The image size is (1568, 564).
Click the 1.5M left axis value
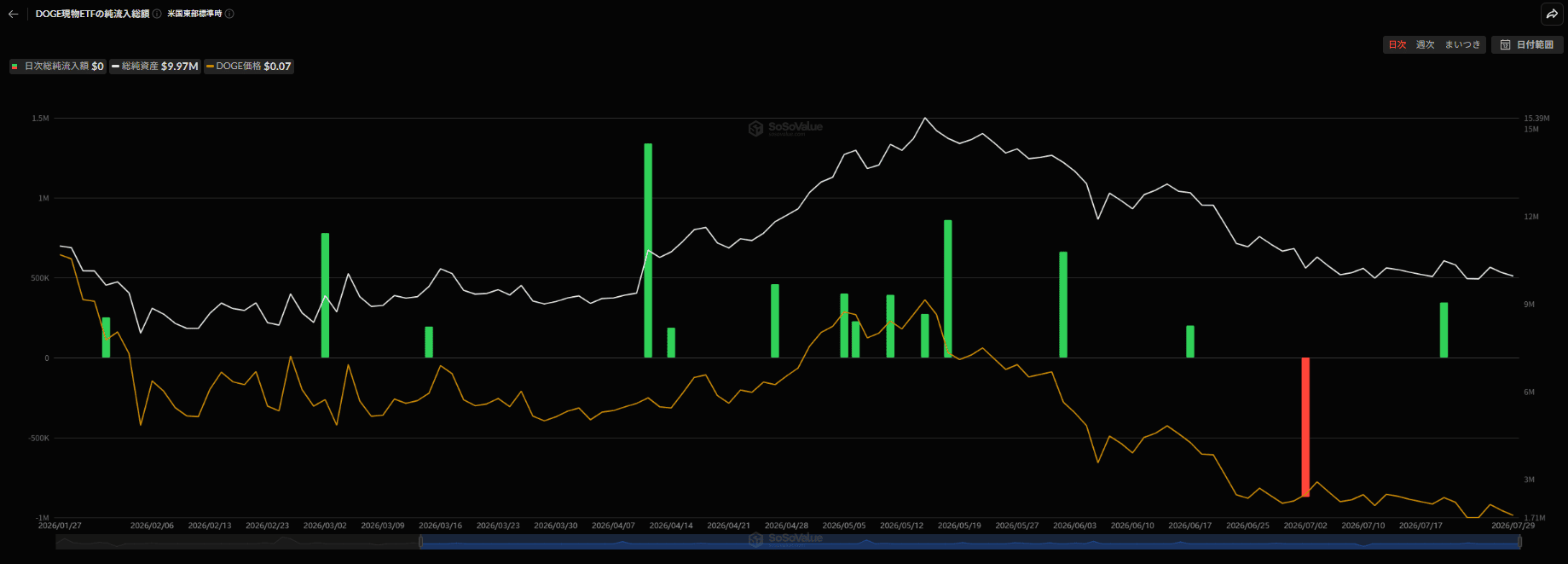[x=41, y=119]
